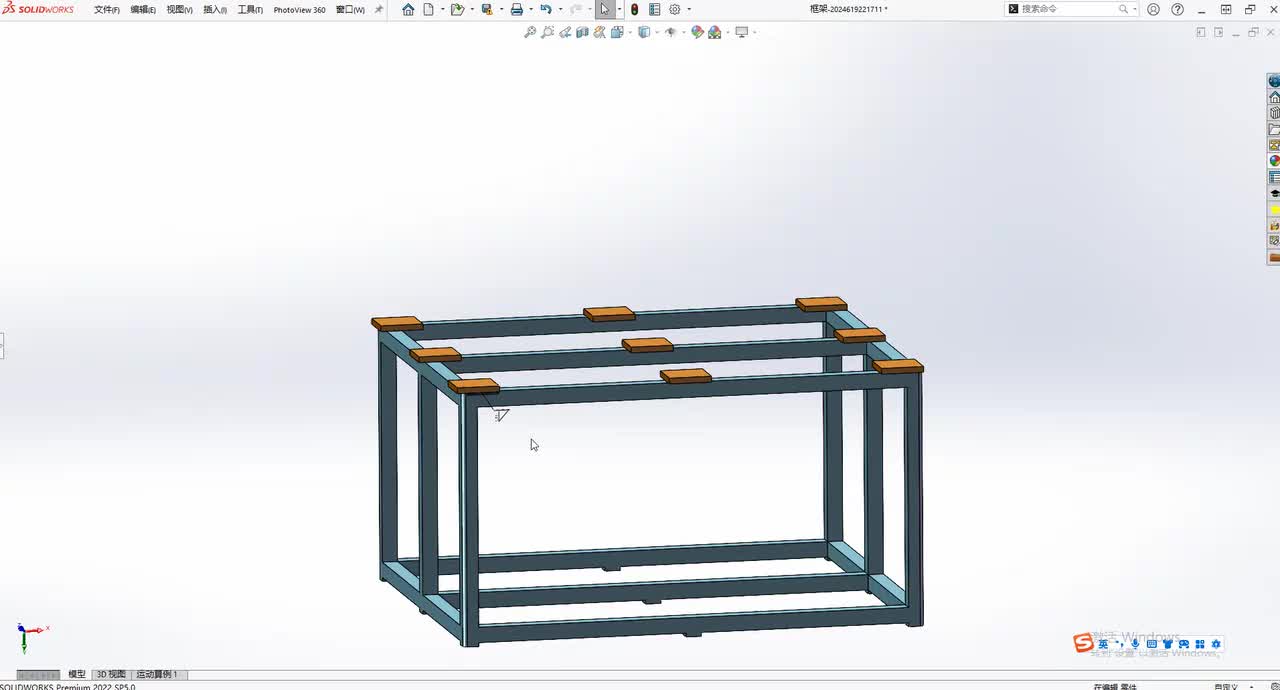The height and width of the screenshot is (690, 1280).
Task: Click into the 搜索命令 search field
Action: [x=1065, y=9]
